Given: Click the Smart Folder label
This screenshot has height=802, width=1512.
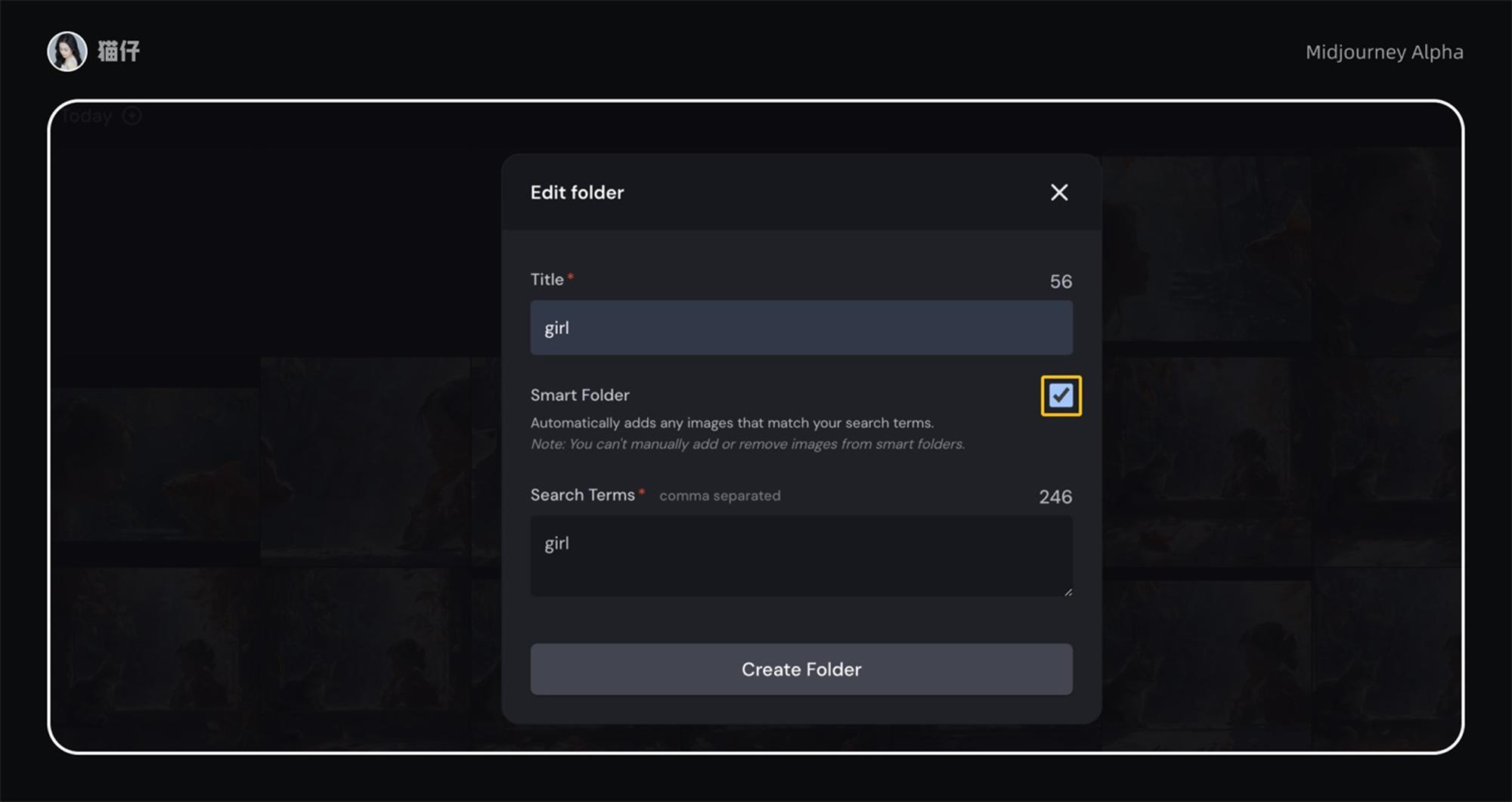Looking at the screenshot, I should pos(580,395).
